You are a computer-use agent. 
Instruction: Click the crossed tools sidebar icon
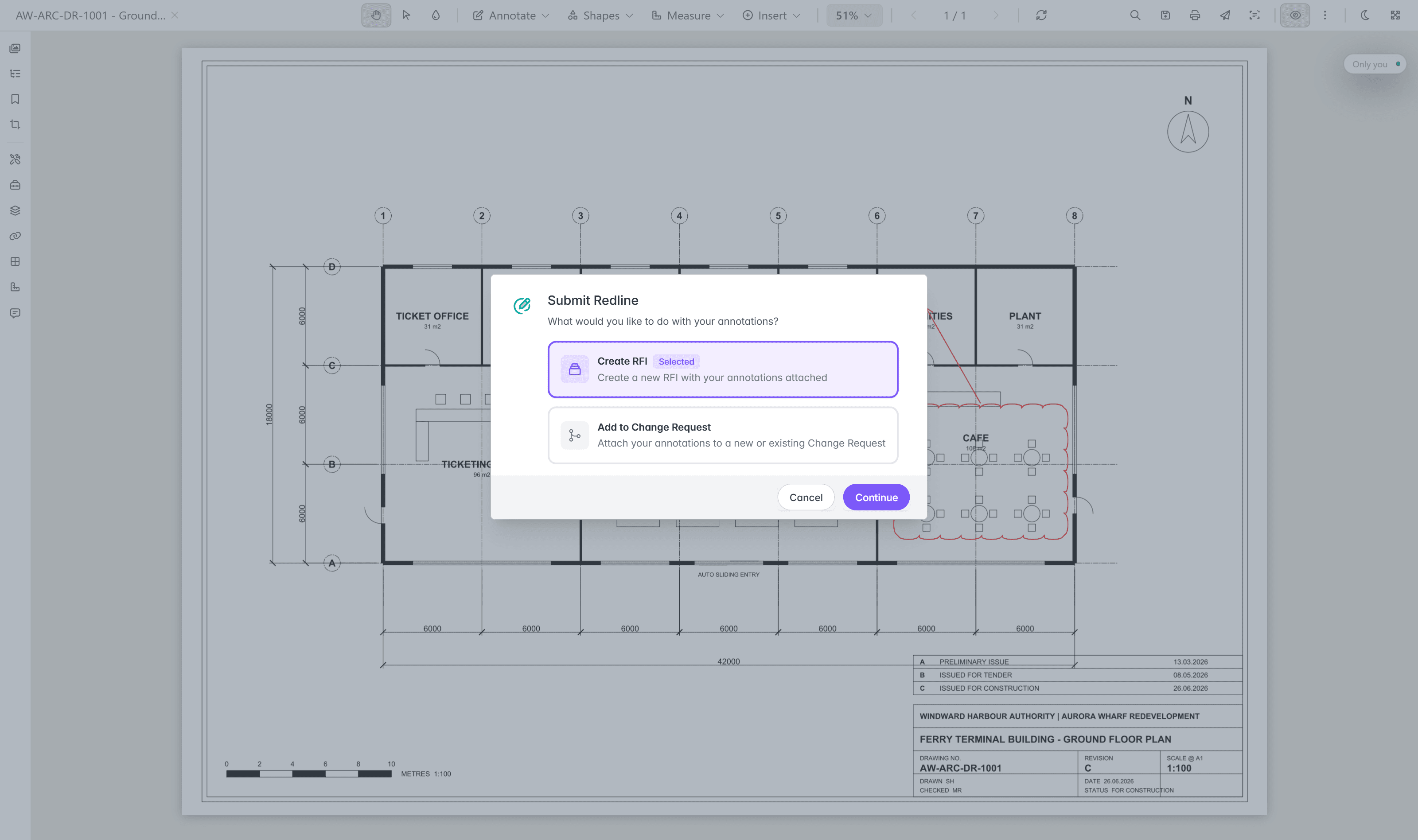point(15,159)
